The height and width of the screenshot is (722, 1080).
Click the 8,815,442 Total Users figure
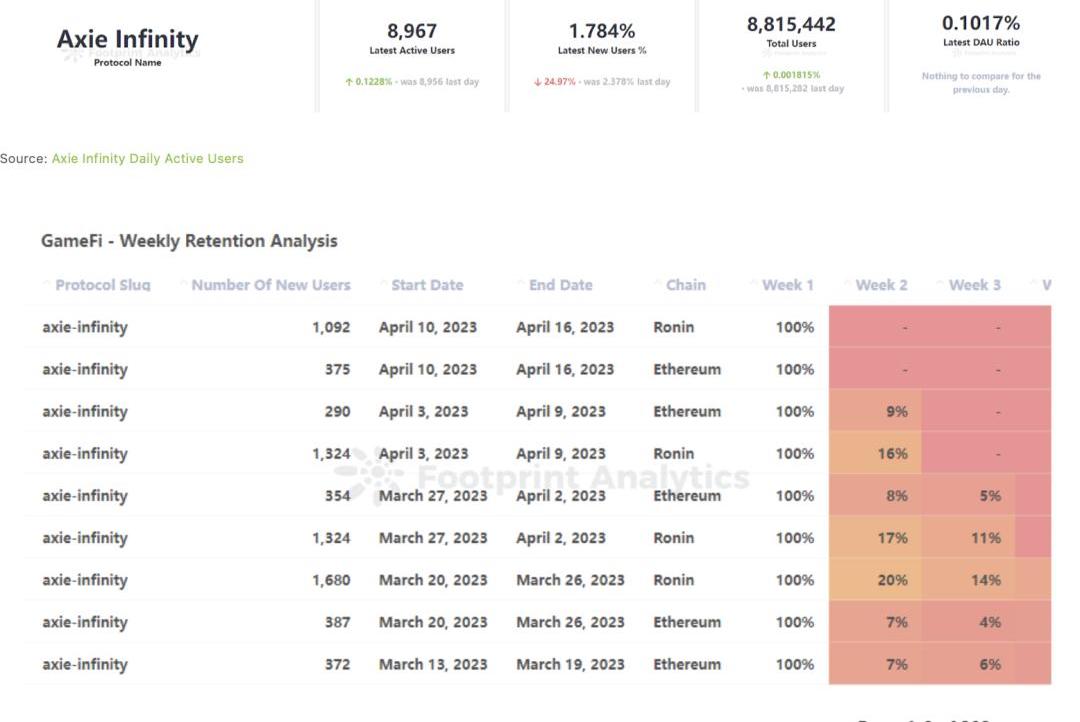click(x=791, y=24)
